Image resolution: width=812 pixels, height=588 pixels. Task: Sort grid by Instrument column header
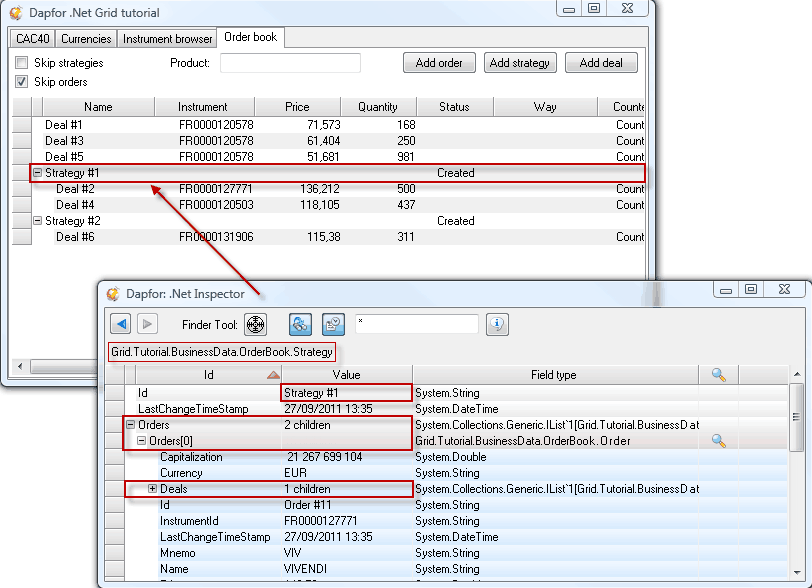(x=204, y=107)
